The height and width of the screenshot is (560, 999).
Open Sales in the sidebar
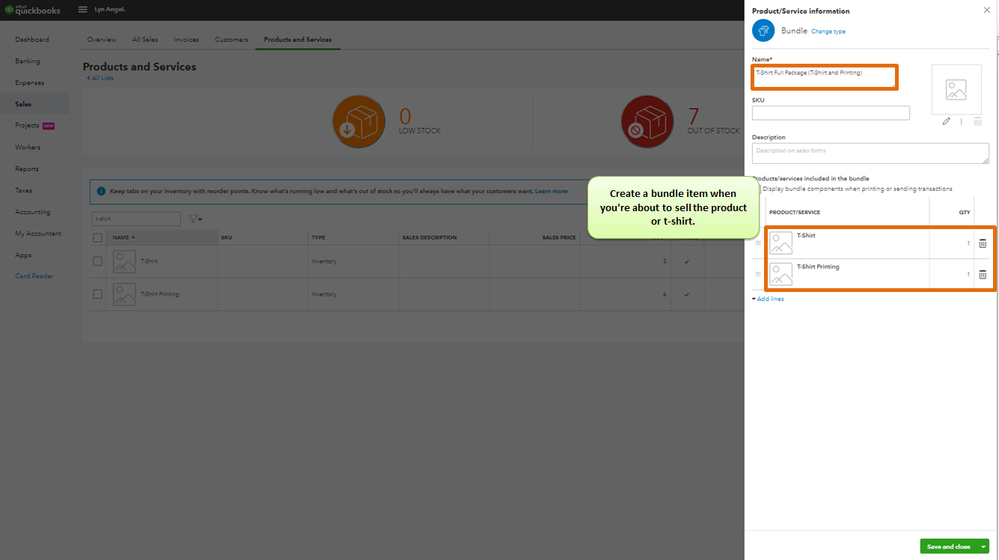(x=23, y=104)
